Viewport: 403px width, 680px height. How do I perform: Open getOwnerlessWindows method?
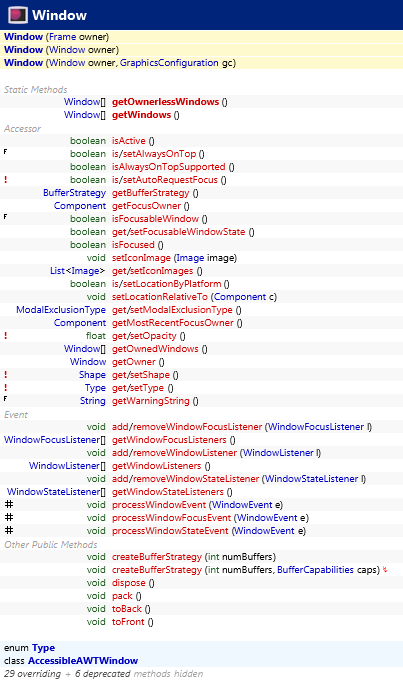pyautogui.click(x=165, y=102)
